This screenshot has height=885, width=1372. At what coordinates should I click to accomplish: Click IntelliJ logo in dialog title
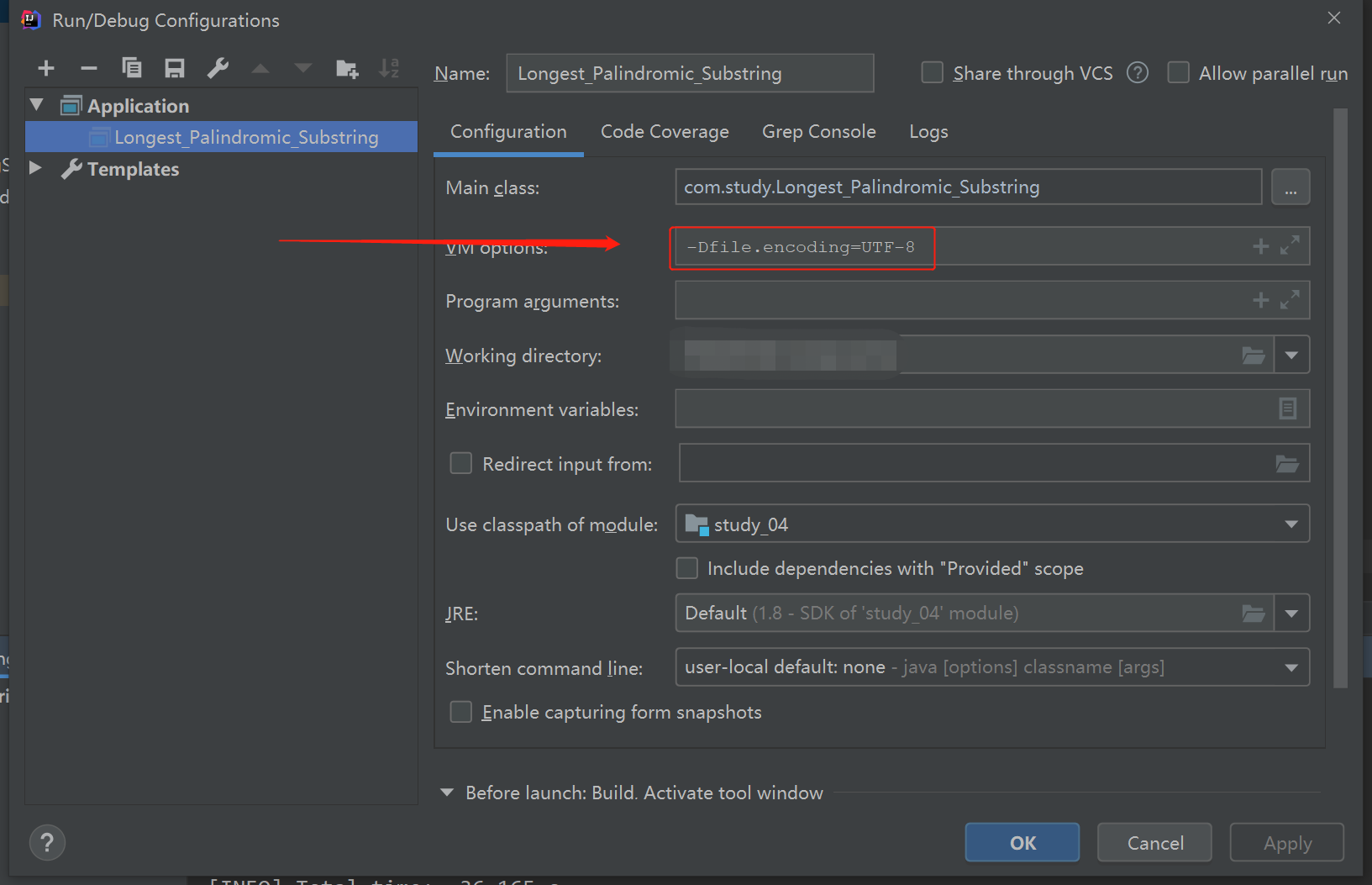pos(31,19)
